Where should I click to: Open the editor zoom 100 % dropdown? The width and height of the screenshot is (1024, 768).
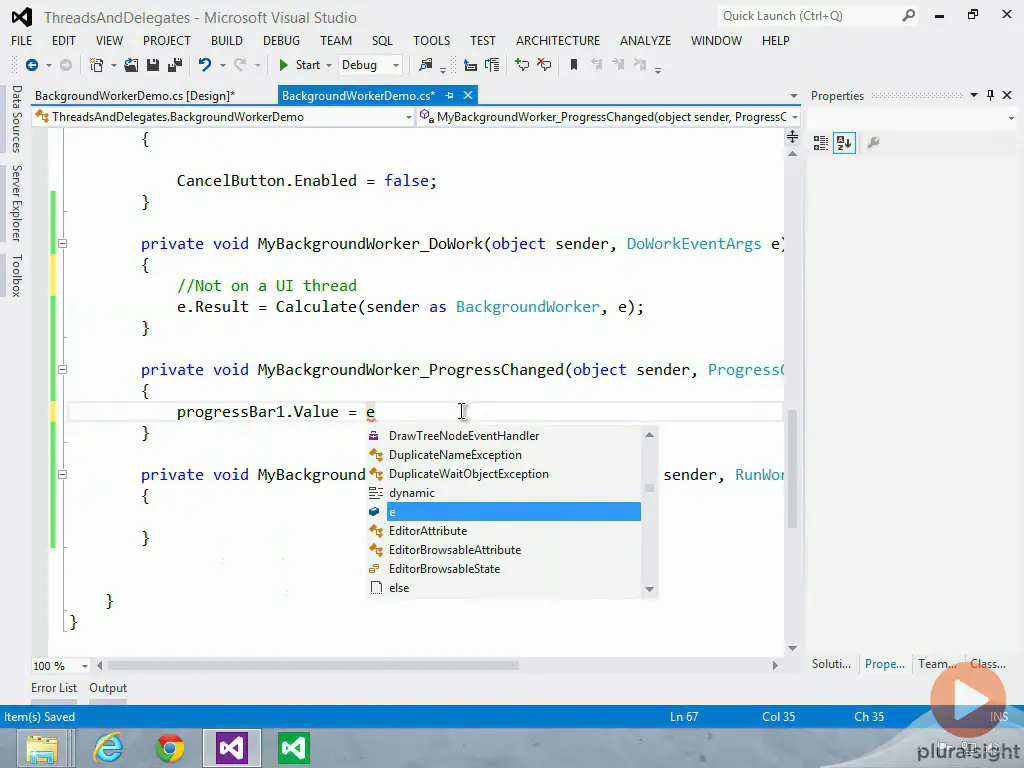click(x=84, y=666)
